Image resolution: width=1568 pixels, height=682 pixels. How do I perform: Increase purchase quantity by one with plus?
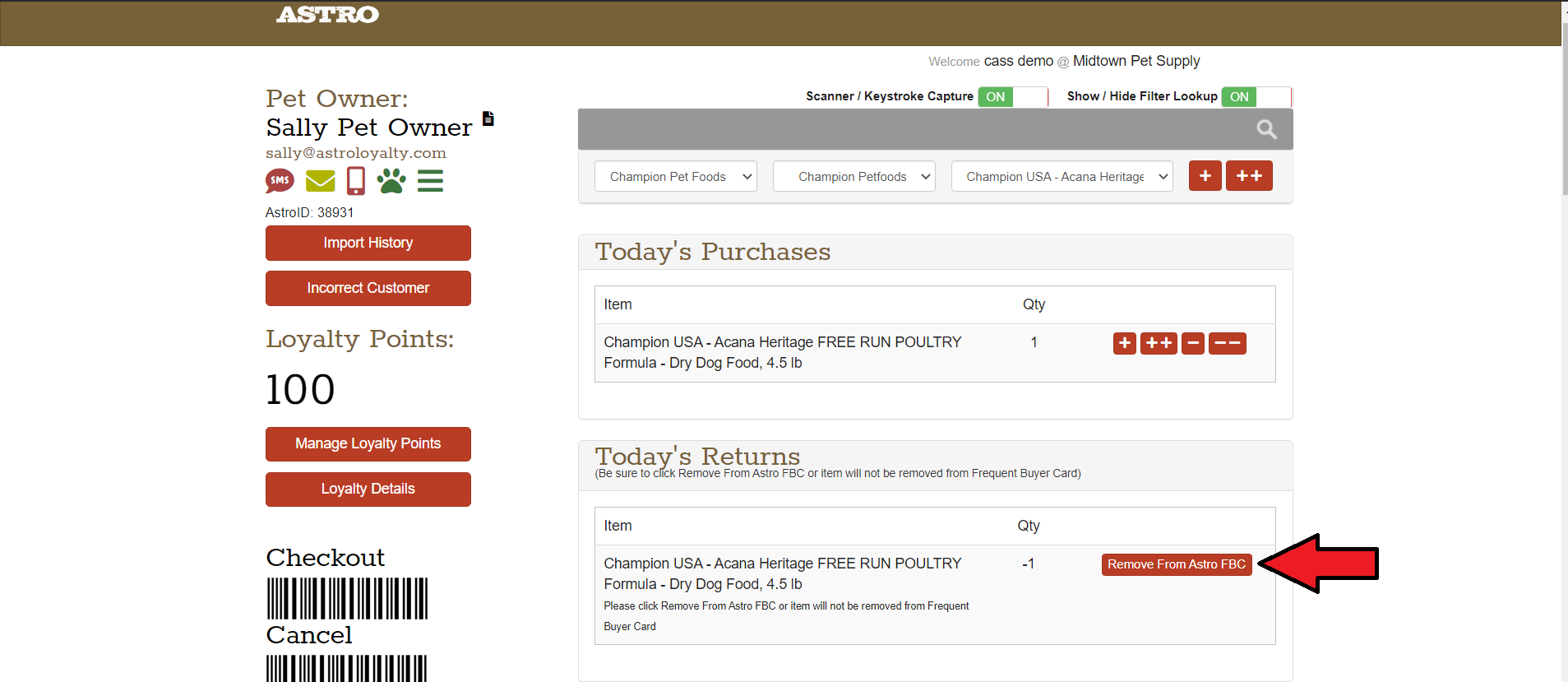1125,343
